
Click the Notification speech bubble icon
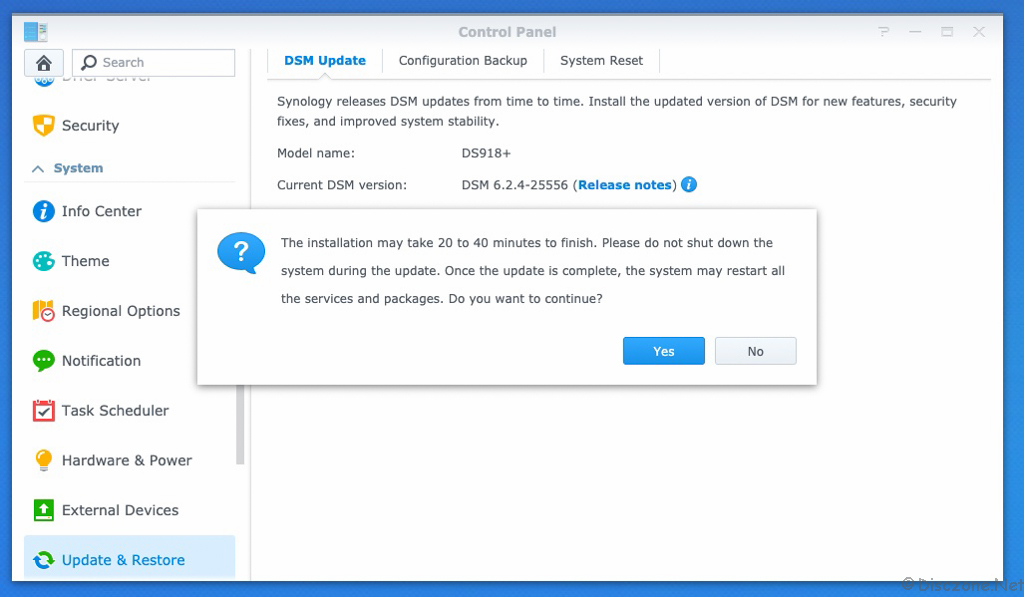pos(44,361)
